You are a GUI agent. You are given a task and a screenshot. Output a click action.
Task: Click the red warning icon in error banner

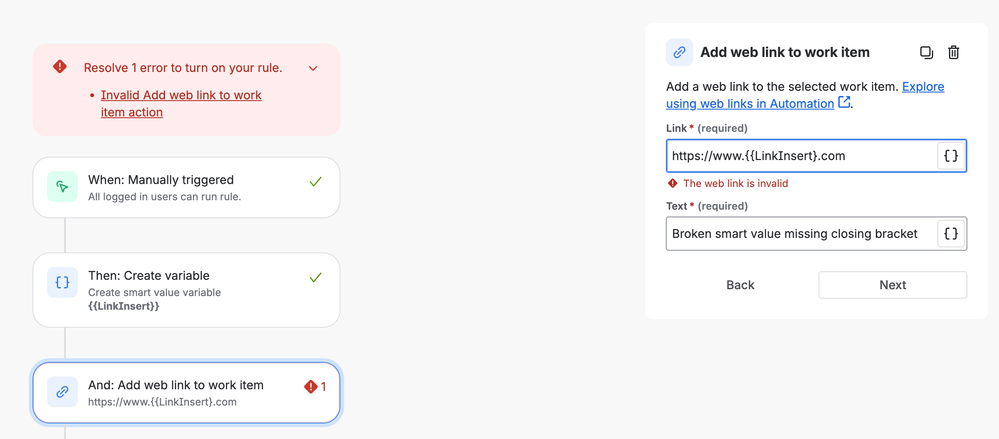pos(60,67)
